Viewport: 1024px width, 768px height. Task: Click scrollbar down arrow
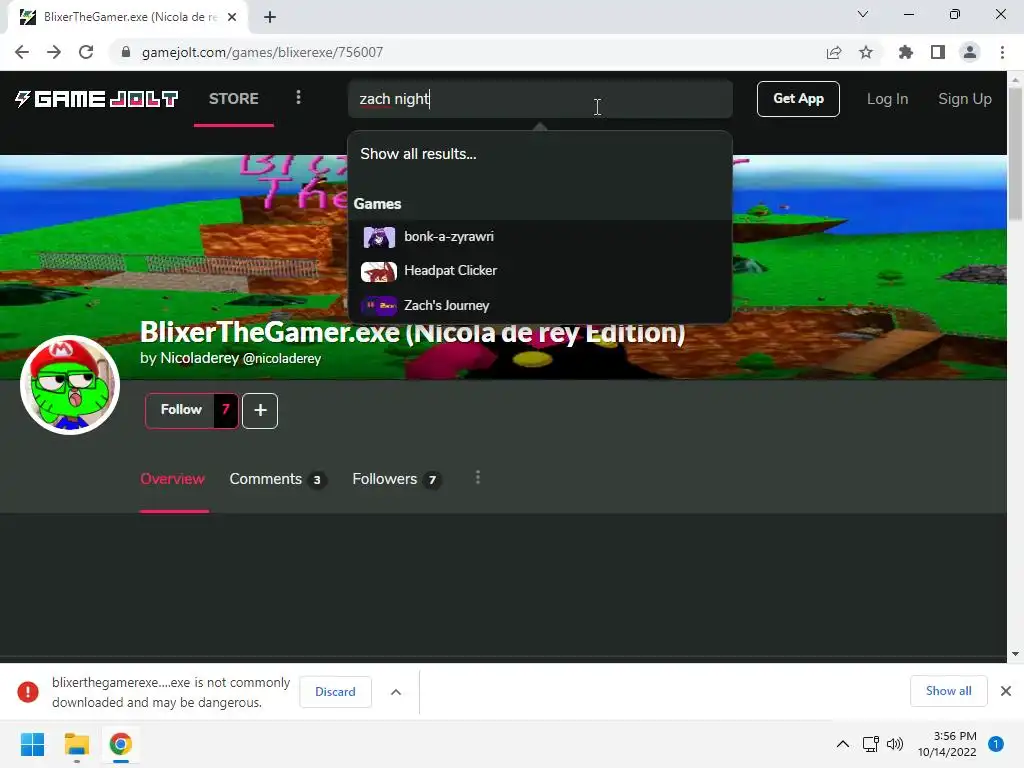coord(1015,654)
